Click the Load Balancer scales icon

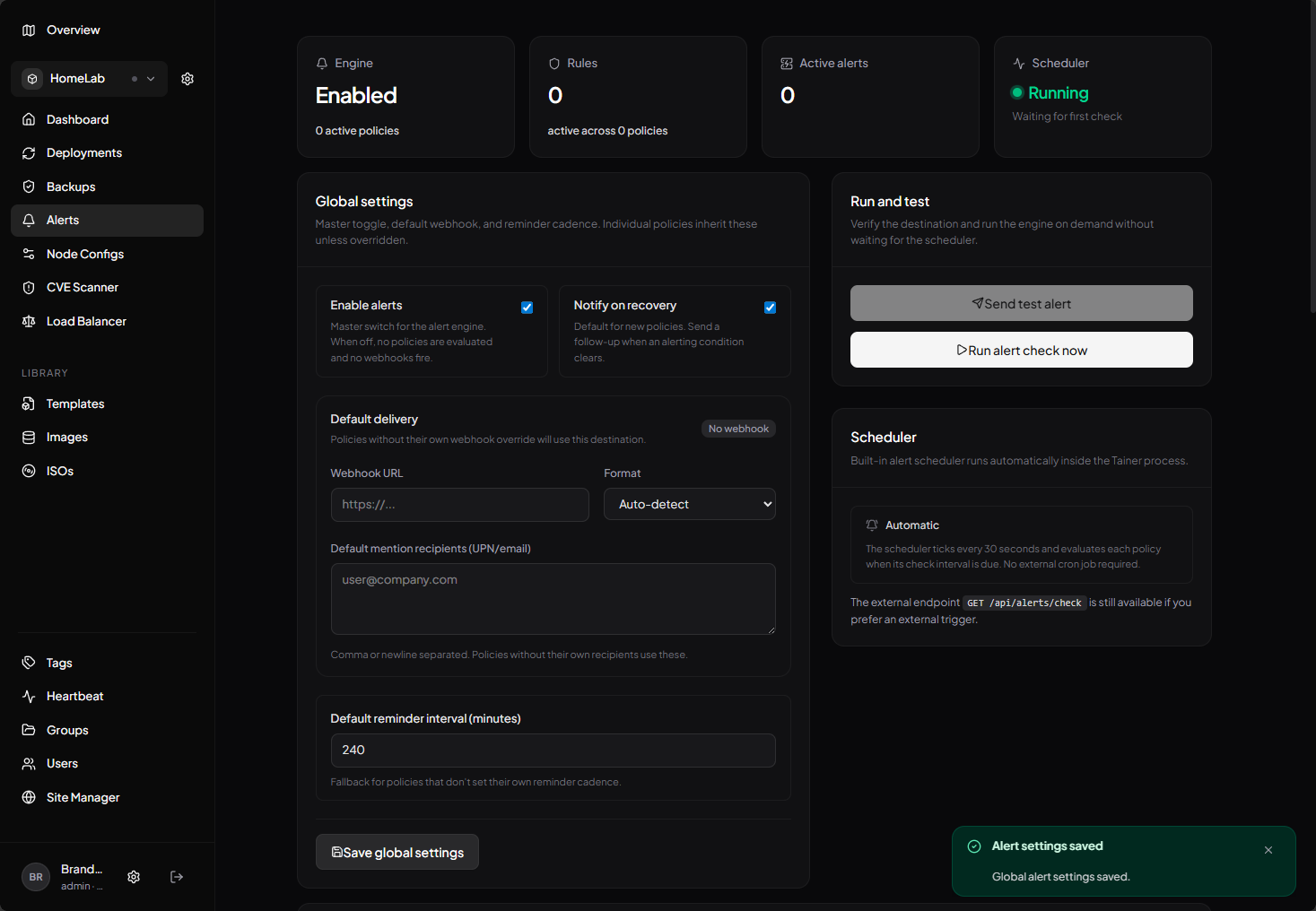point(29,321)
